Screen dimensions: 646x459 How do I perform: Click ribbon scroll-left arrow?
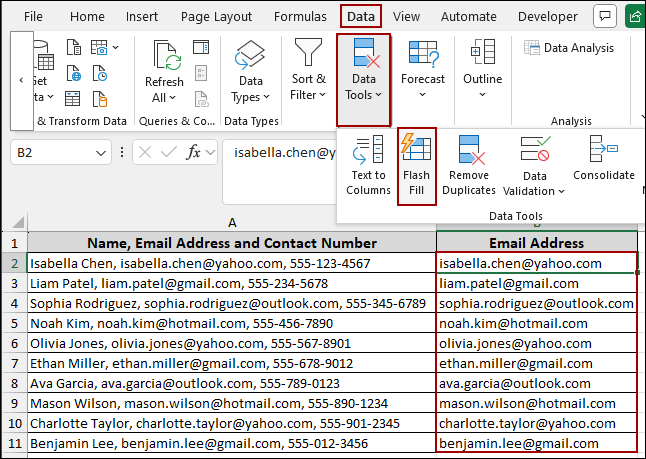pyautogui.click(x=21, y=80)
